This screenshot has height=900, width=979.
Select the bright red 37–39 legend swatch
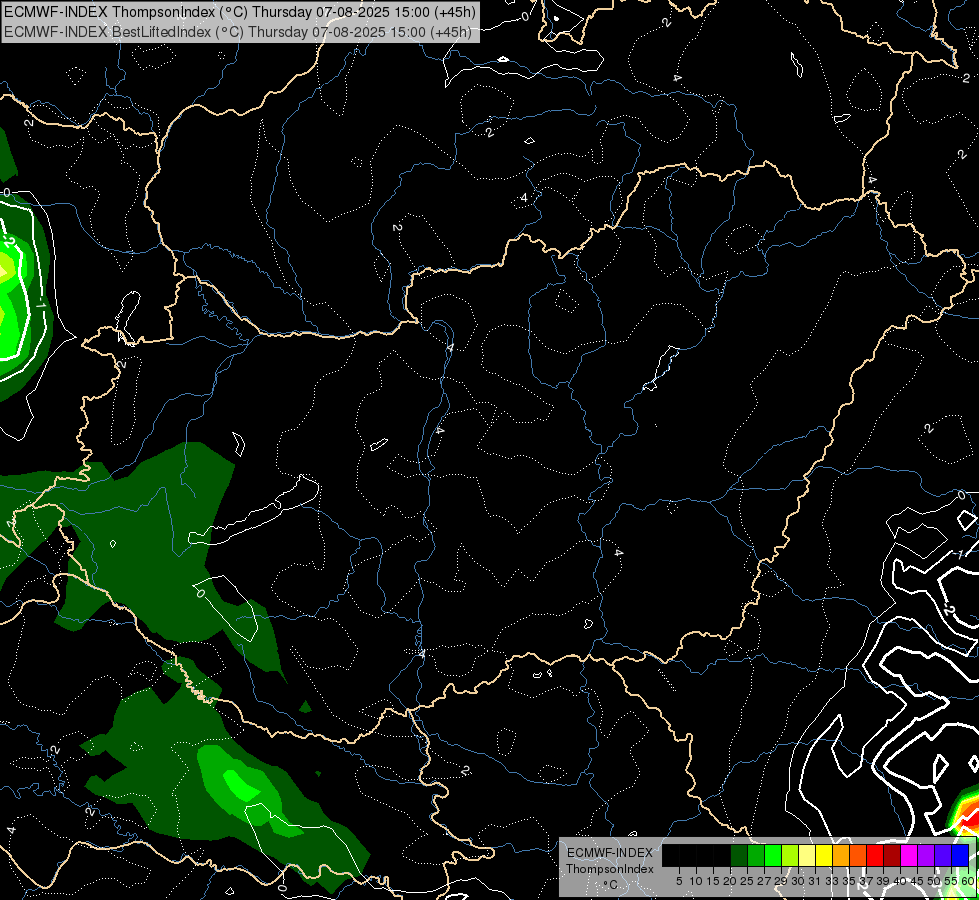[875, 855]
